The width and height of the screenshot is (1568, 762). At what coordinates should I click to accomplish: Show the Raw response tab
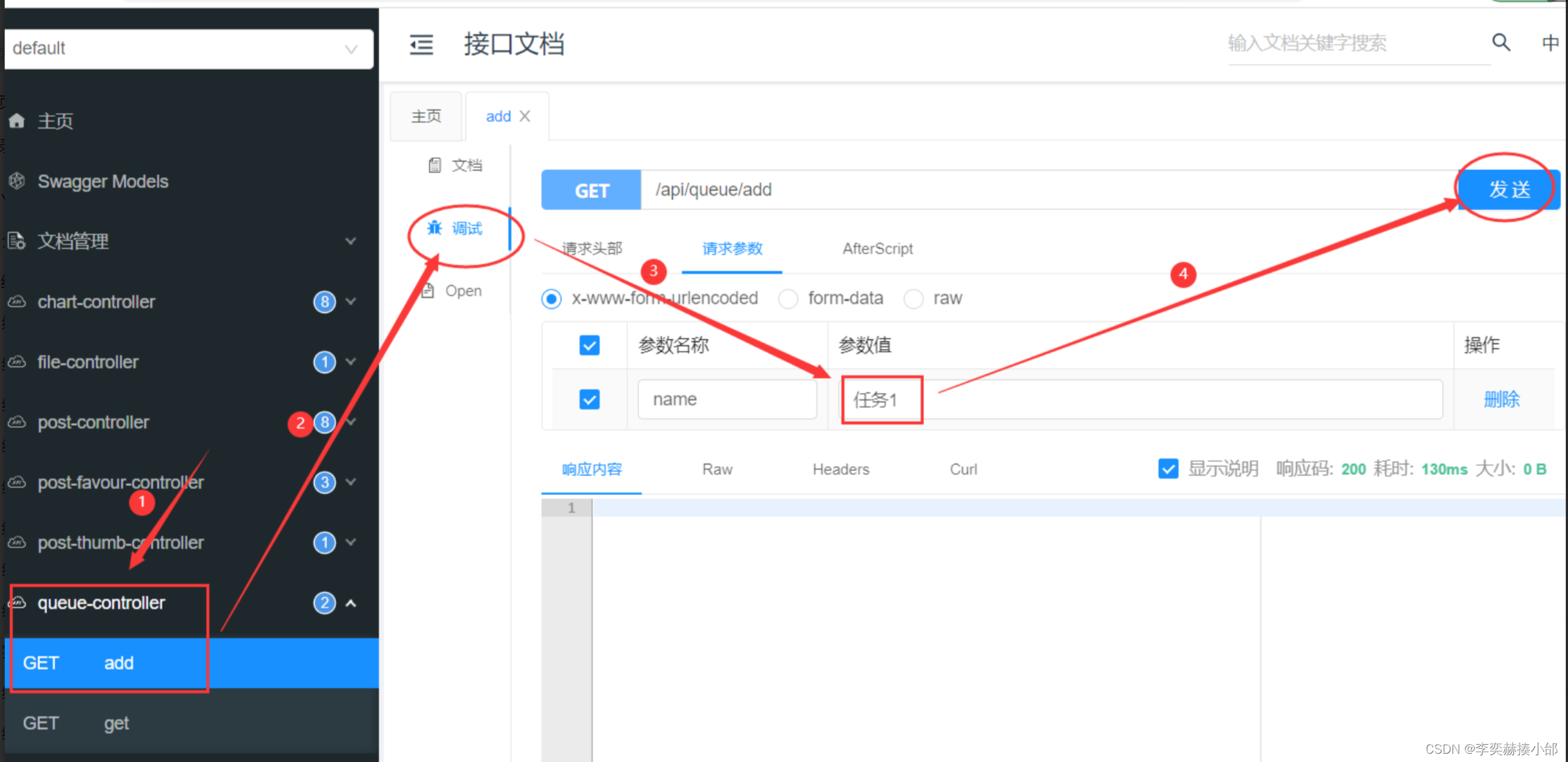pos(717,470)
